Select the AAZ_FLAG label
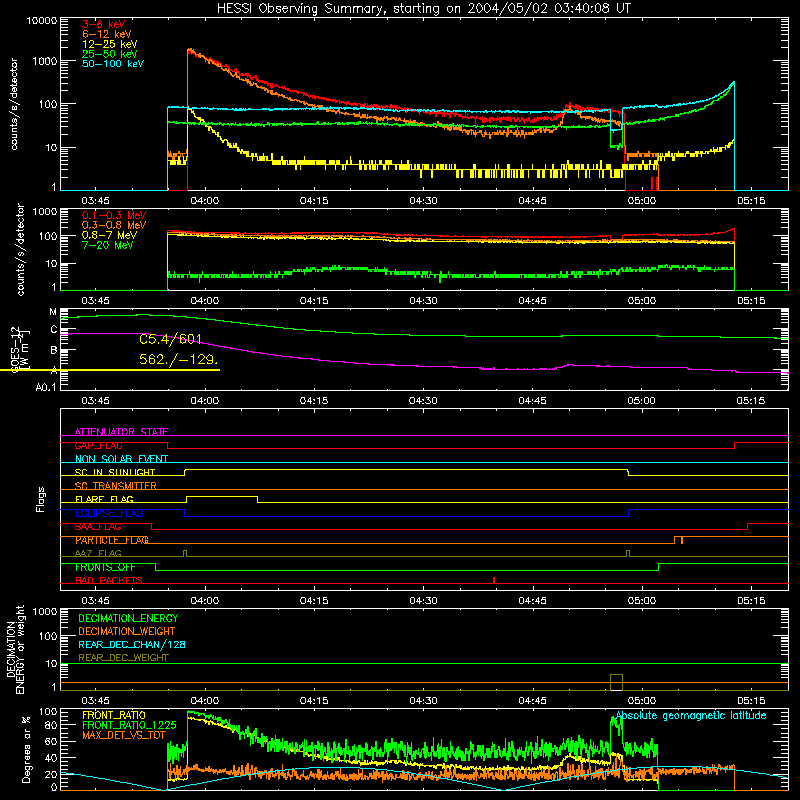The width and height of the screenshot is (800, 800). click(98, 553)
